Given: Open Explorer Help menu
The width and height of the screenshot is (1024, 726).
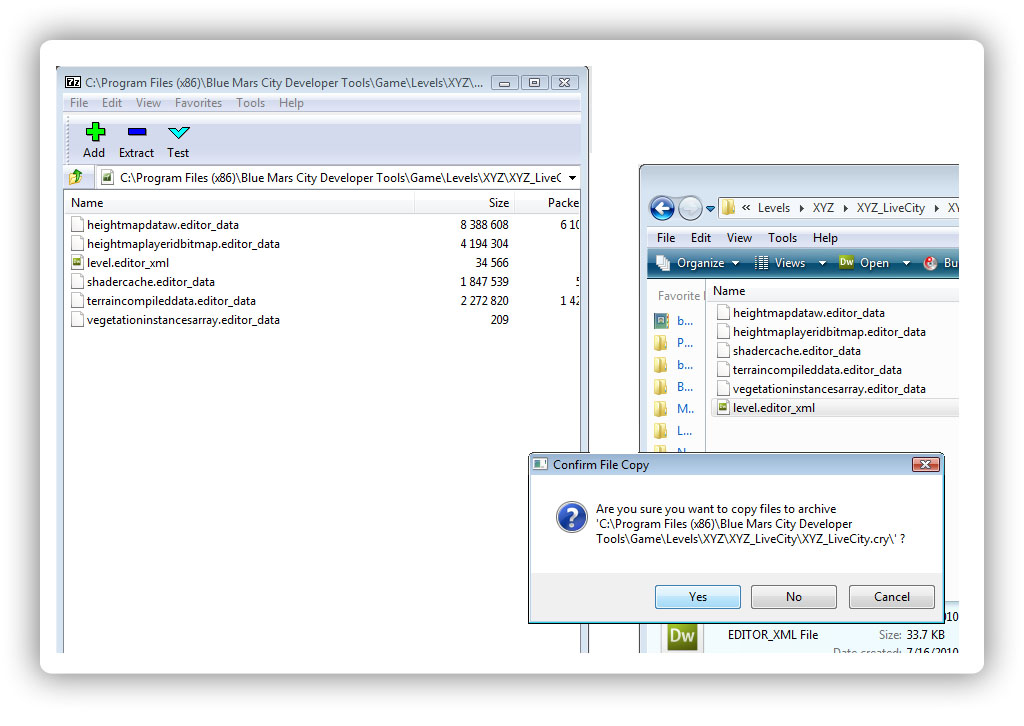Looking at the screenshot, I should [x=825, y=238].
